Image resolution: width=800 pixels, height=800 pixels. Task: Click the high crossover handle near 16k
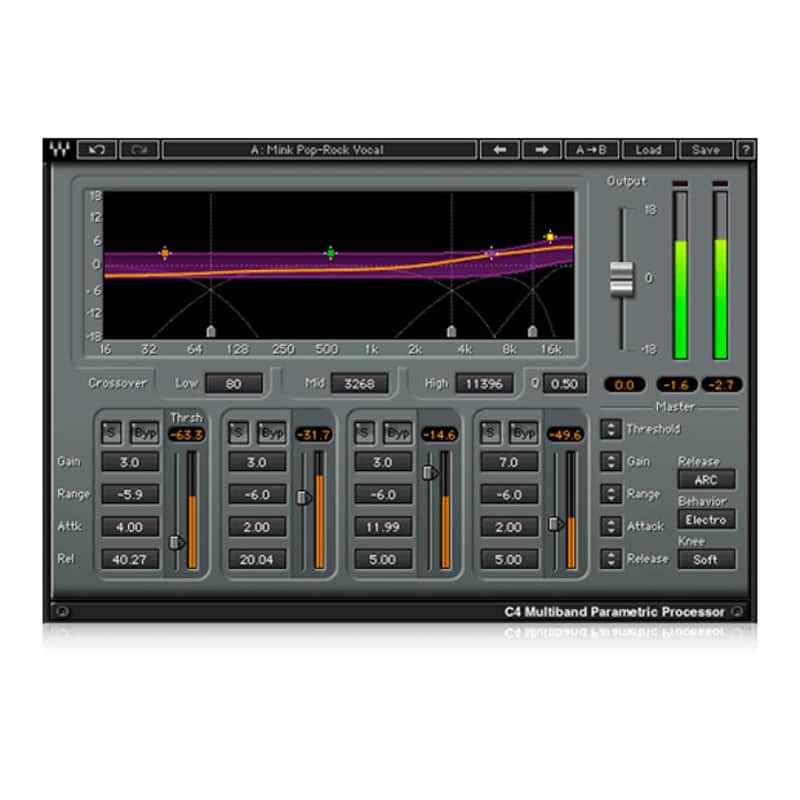532,332
